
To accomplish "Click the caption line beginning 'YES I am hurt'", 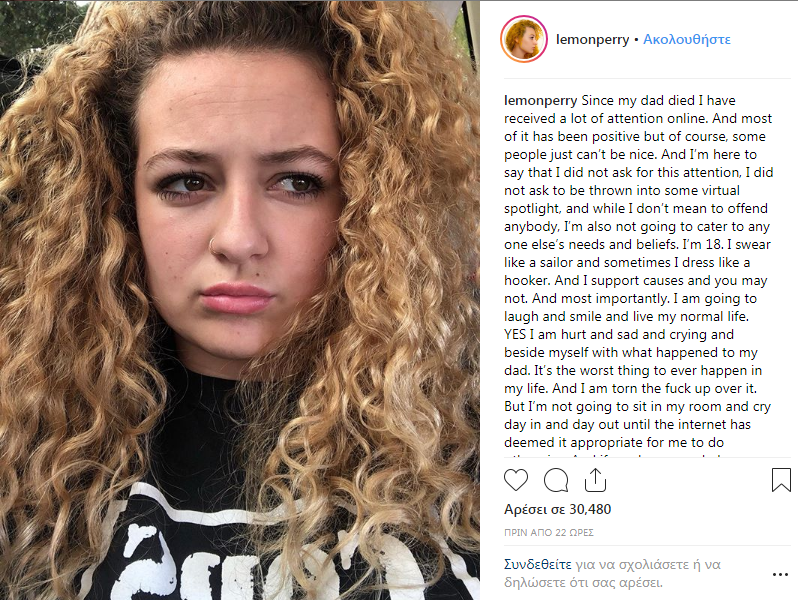I will [619, 334].
